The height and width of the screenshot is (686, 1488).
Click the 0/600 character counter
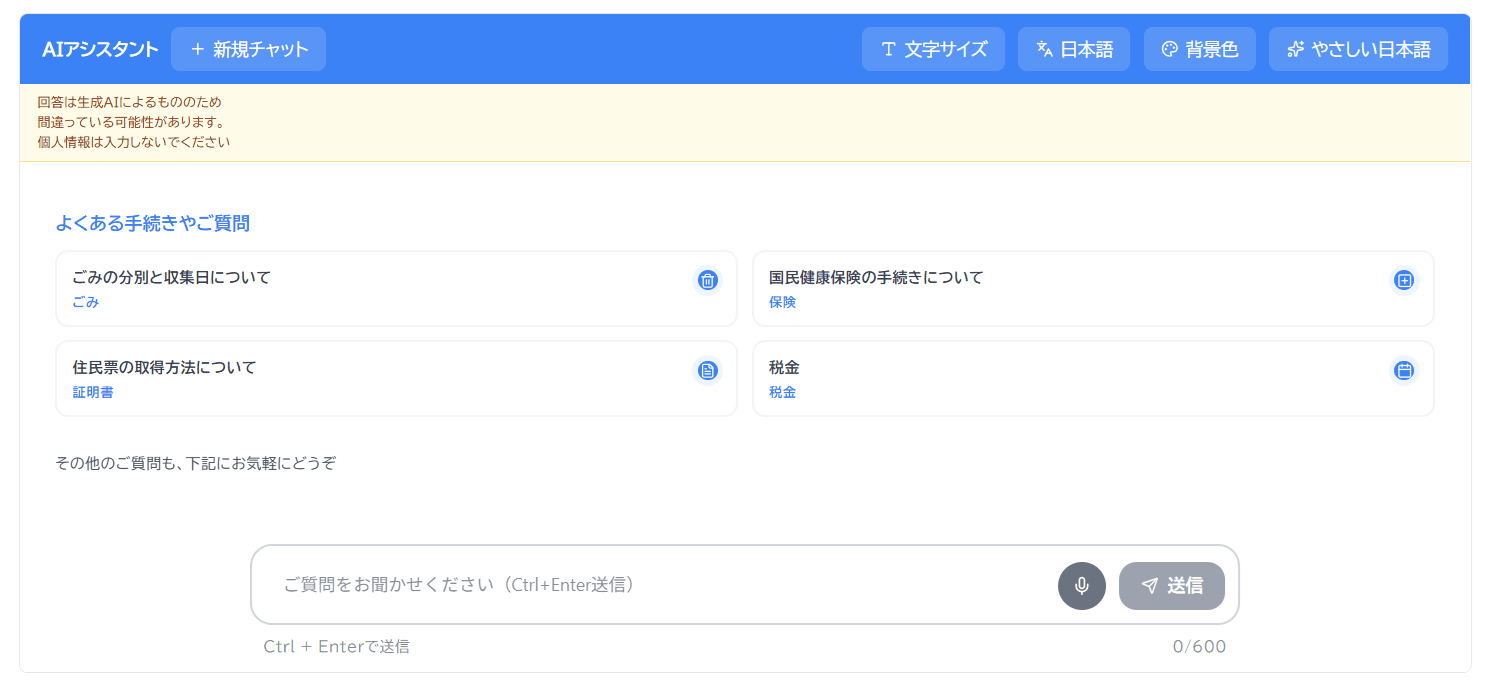[1199, 647]
